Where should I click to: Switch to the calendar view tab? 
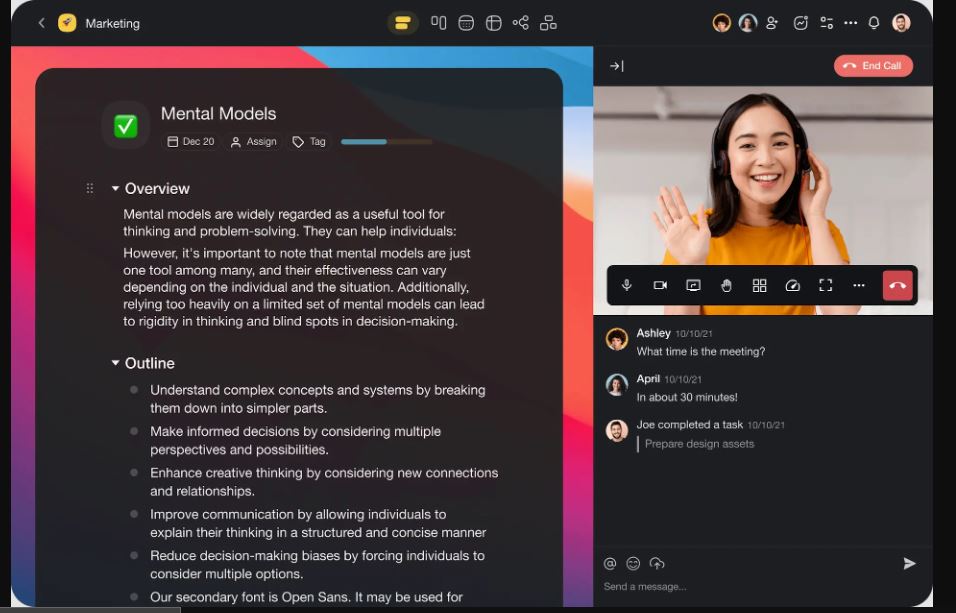(x=466, y=23)
